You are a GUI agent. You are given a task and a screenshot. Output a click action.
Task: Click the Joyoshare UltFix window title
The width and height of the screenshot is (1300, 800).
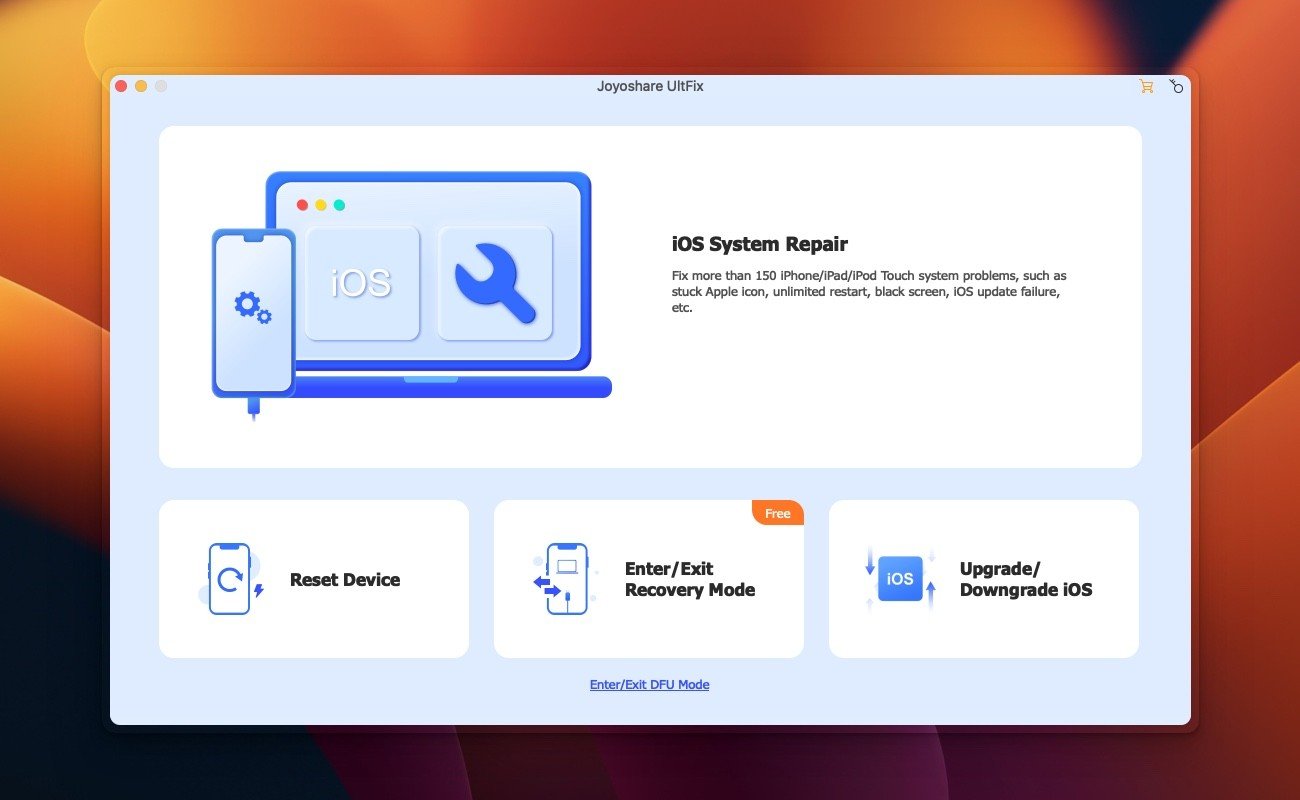(x=650, y=87)
